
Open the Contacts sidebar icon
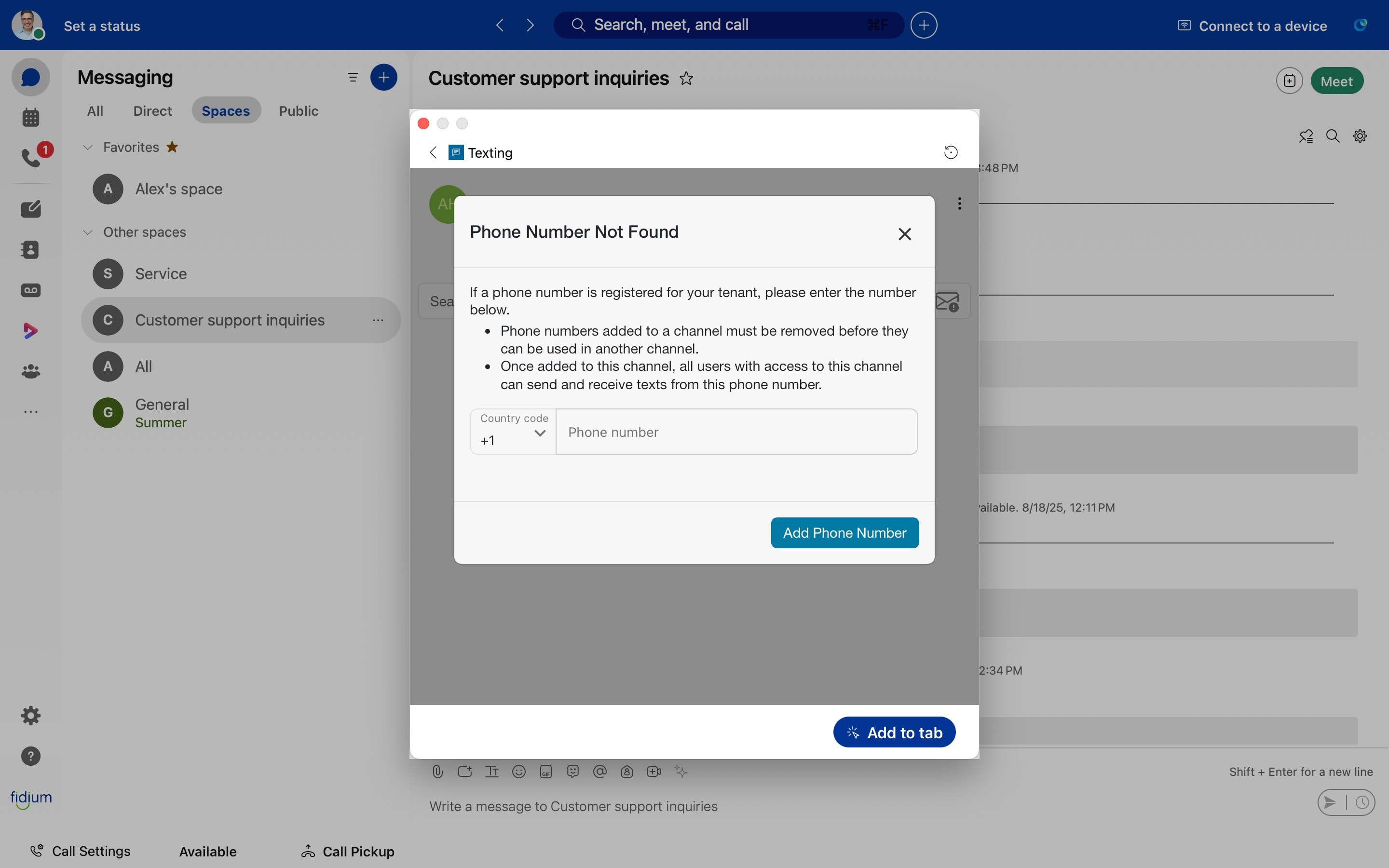[30, 250]
